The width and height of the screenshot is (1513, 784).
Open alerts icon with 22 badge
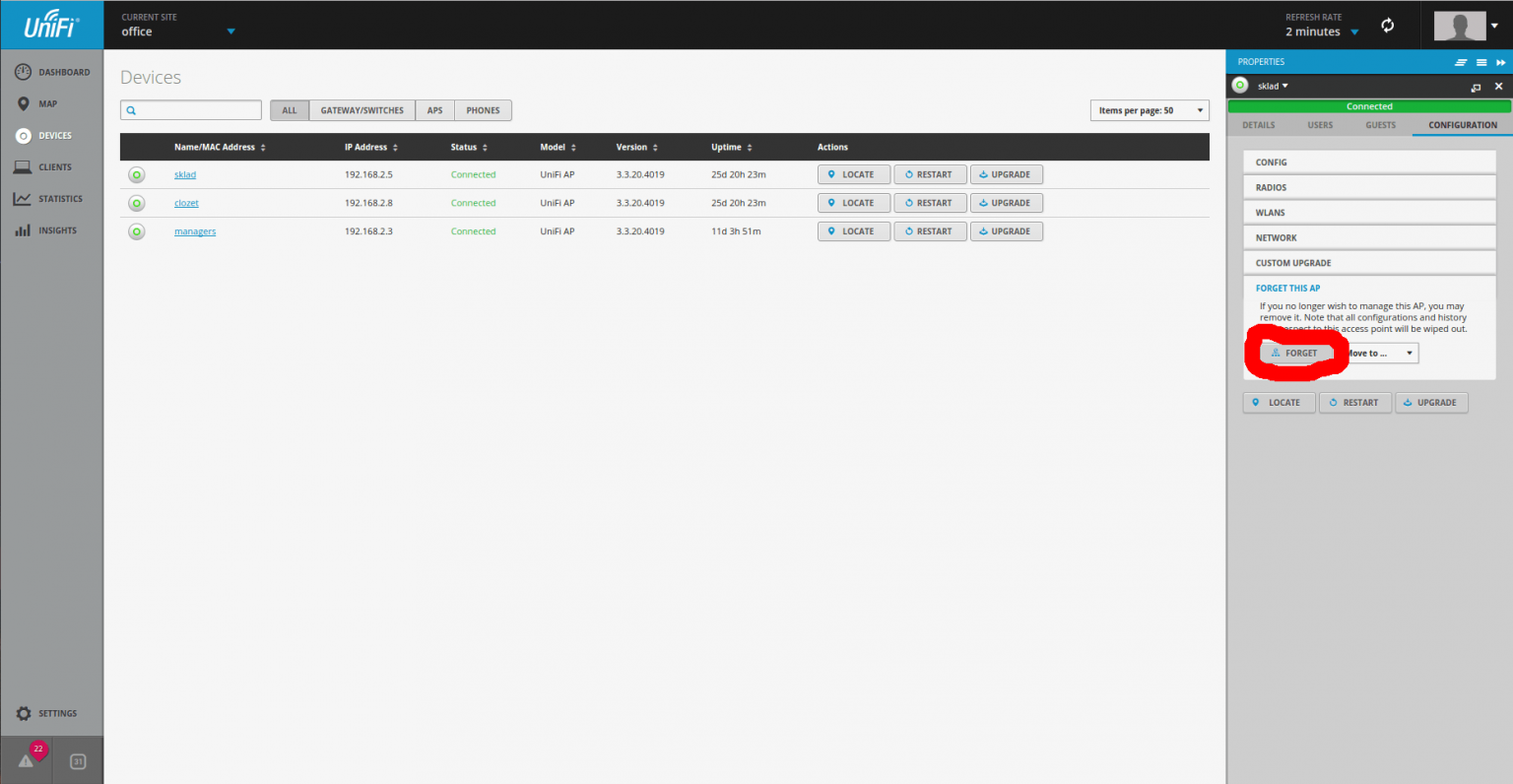[28, 759]
